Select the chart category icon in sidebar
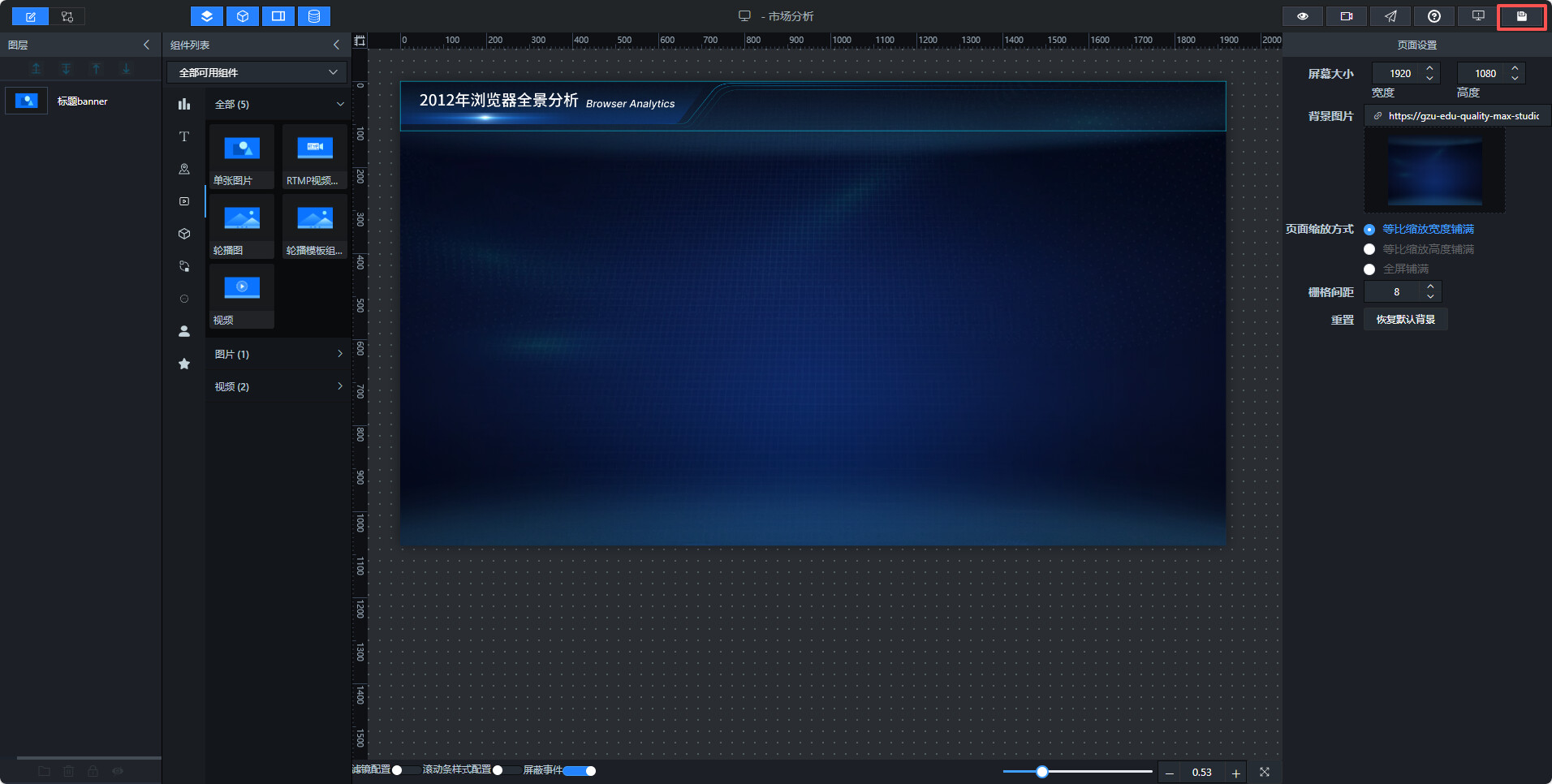The height and width of the screenshot is (784, 1552). click(184, 104)
